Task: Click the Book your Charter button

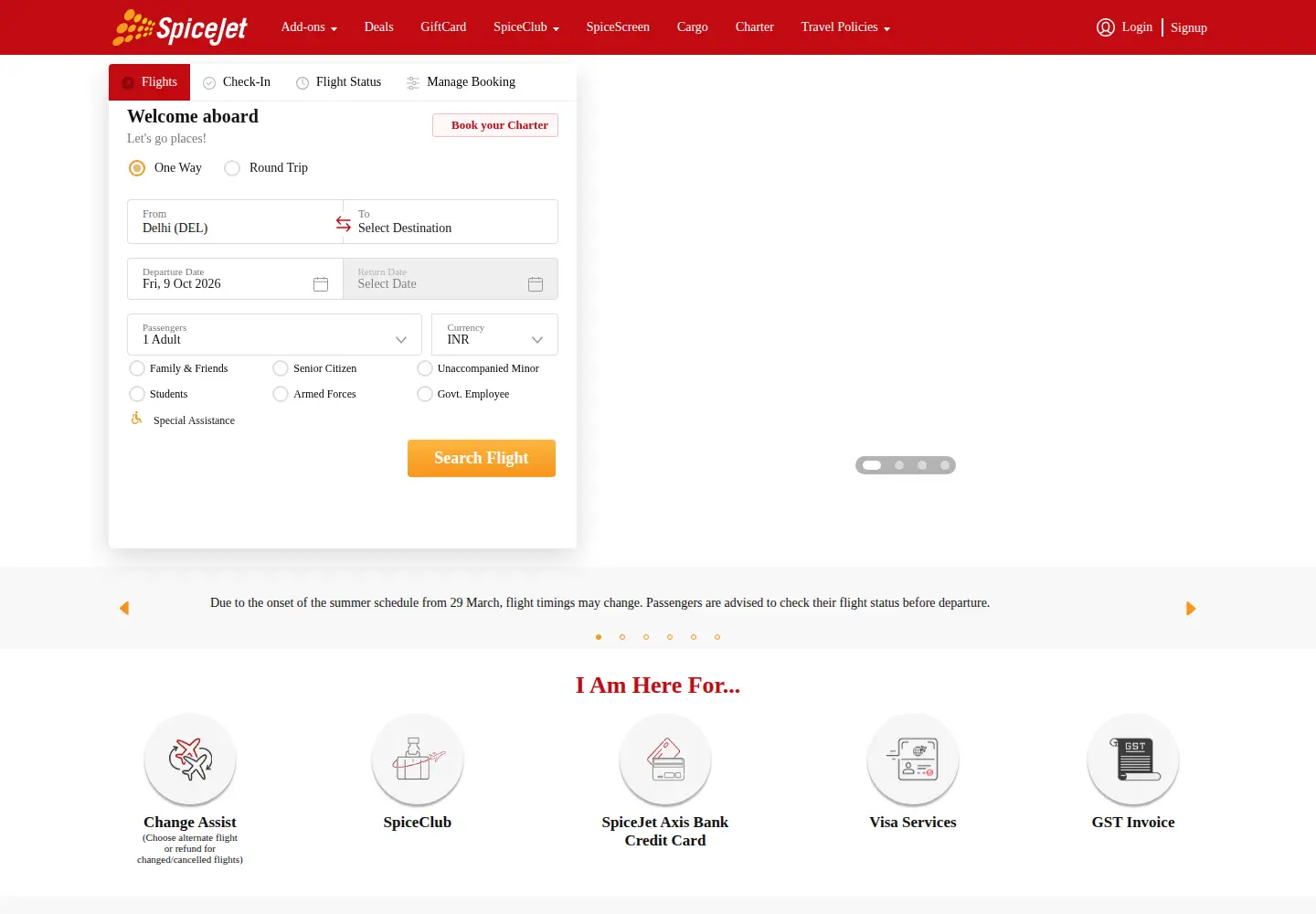Action: 495,125
